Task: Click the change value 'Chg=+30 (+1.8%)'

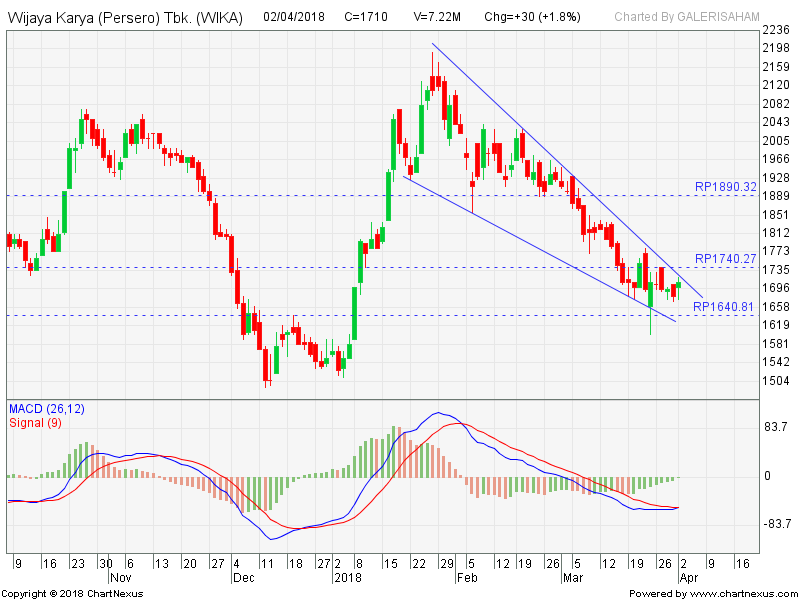Action: point(532,17)
